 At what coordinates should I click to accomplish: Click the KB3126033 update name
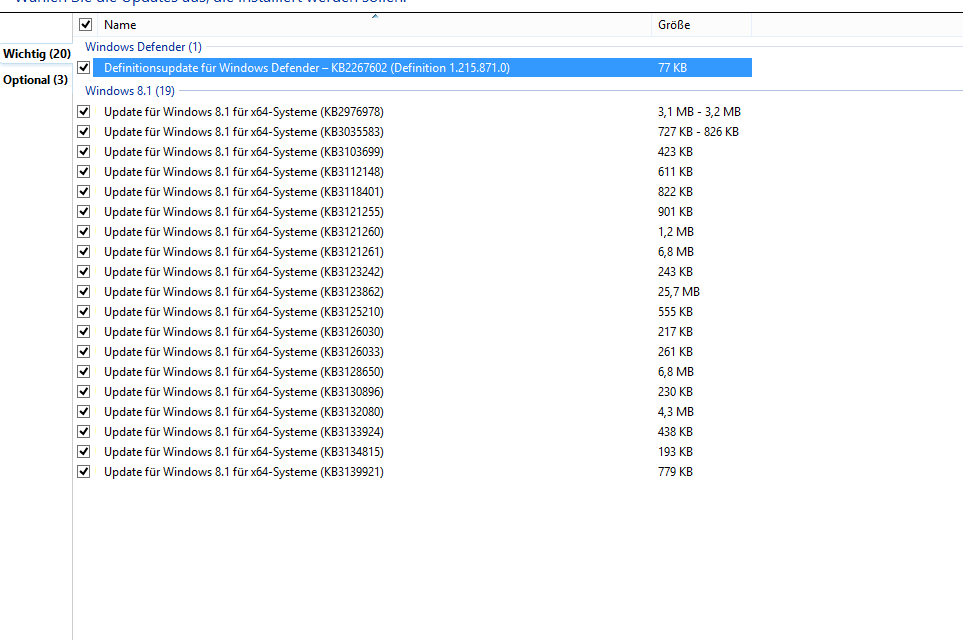point(244,351)
